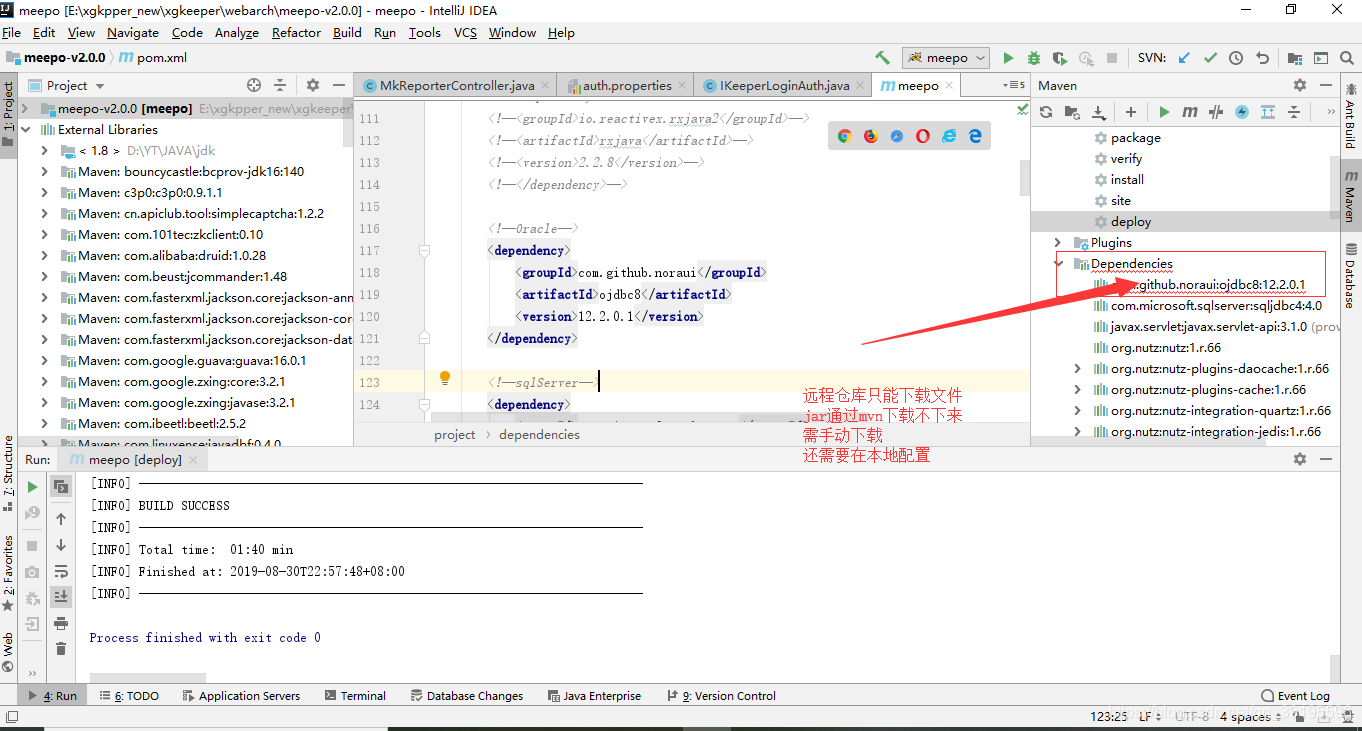Print Run console output icon

[x=61, y=623]
